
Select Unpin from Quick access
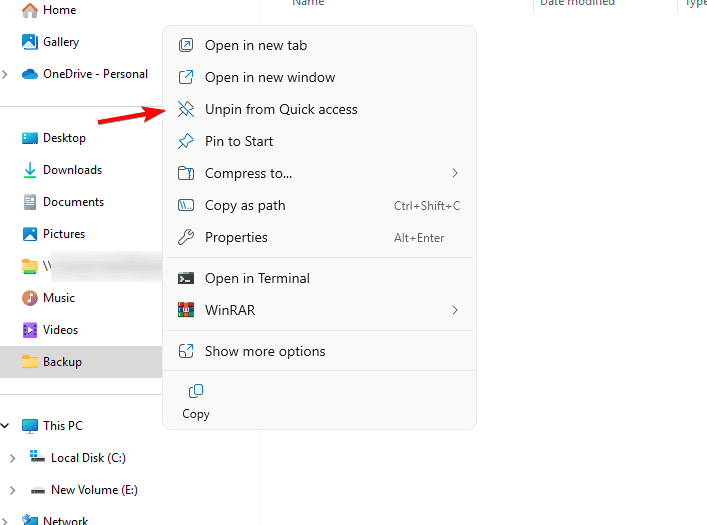[x=281, y=109]
